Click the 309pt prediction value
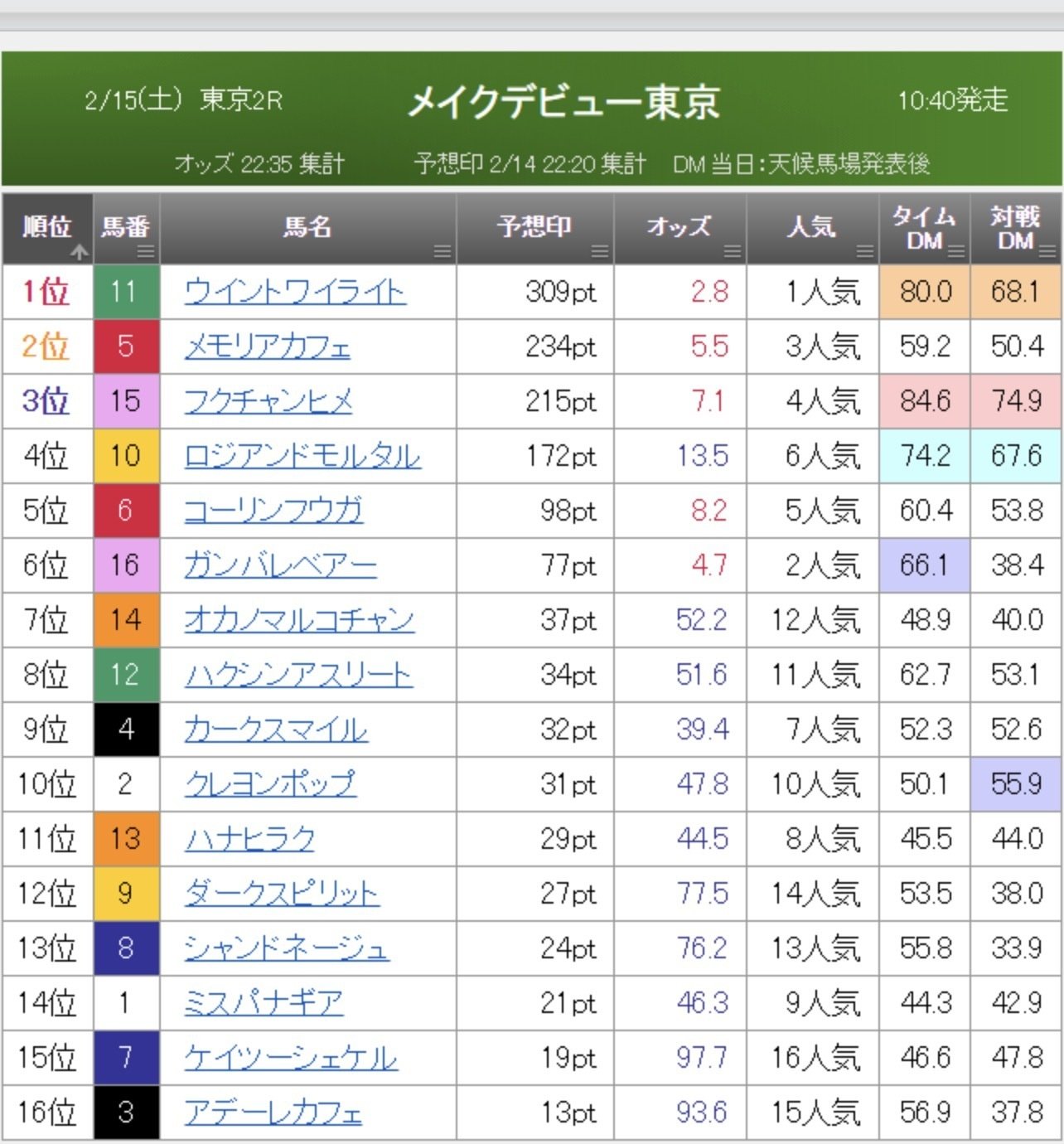The image size is (1064, 1144). coord(561,292)
